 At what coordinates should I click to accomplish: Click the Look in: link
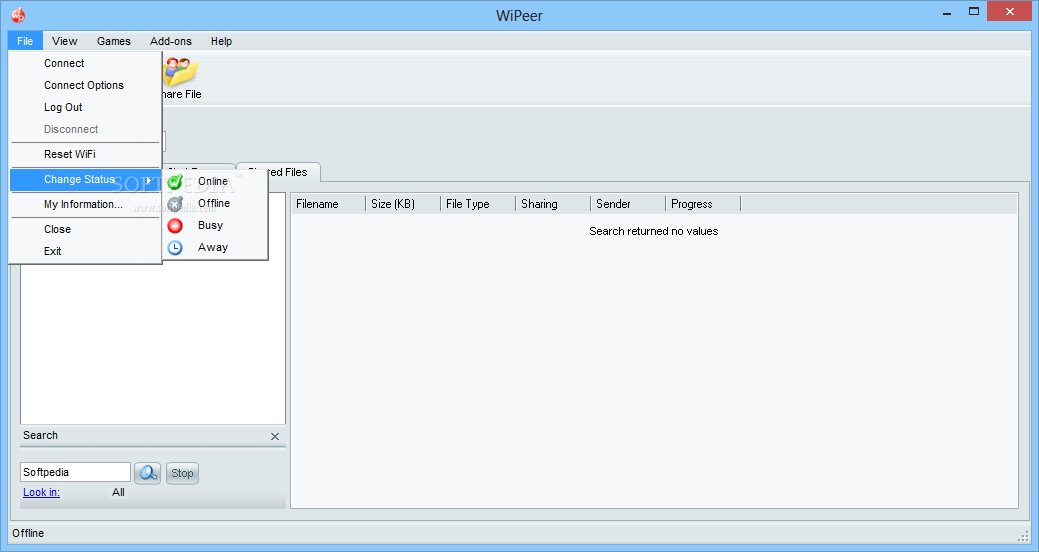click(41, 492)
